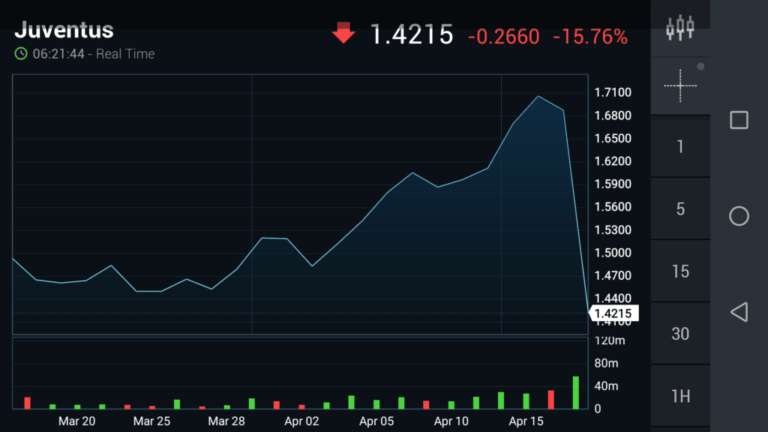Screen dimensions: 768x432
Task: Switch to the 15 minute interval
Action: (x=680, y=271)
